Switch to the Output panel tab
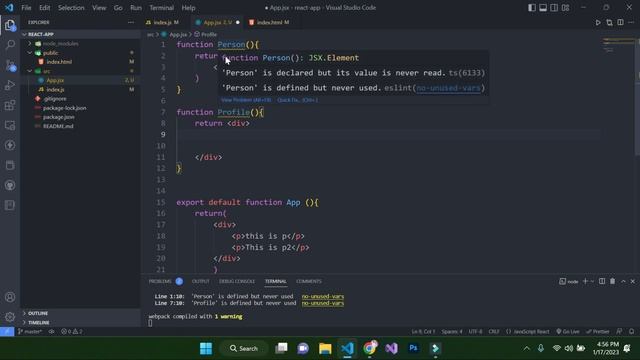The image size is (640, 360). (200, 281)
